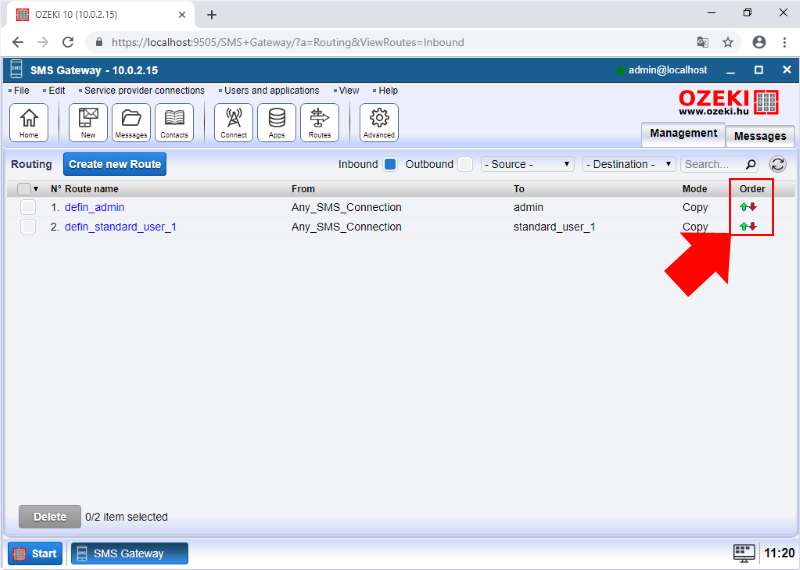This screenshot has width=800, height=570.
Task: Open a new browser tab
Action: (x=212, y=15)
